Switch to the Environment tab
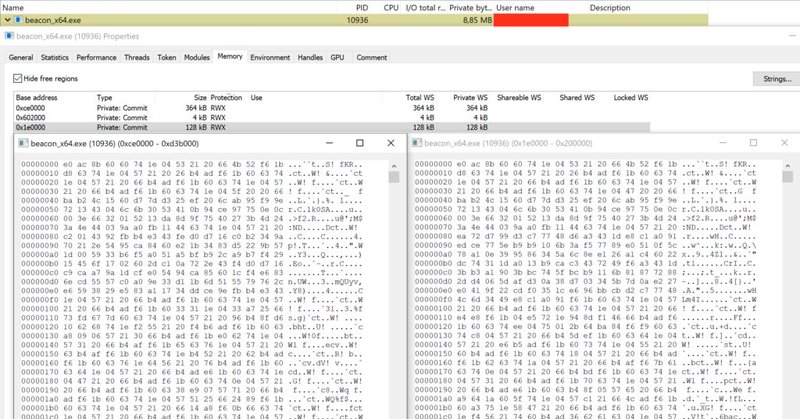This screenshot has width=800, height=419. point(270,58)
